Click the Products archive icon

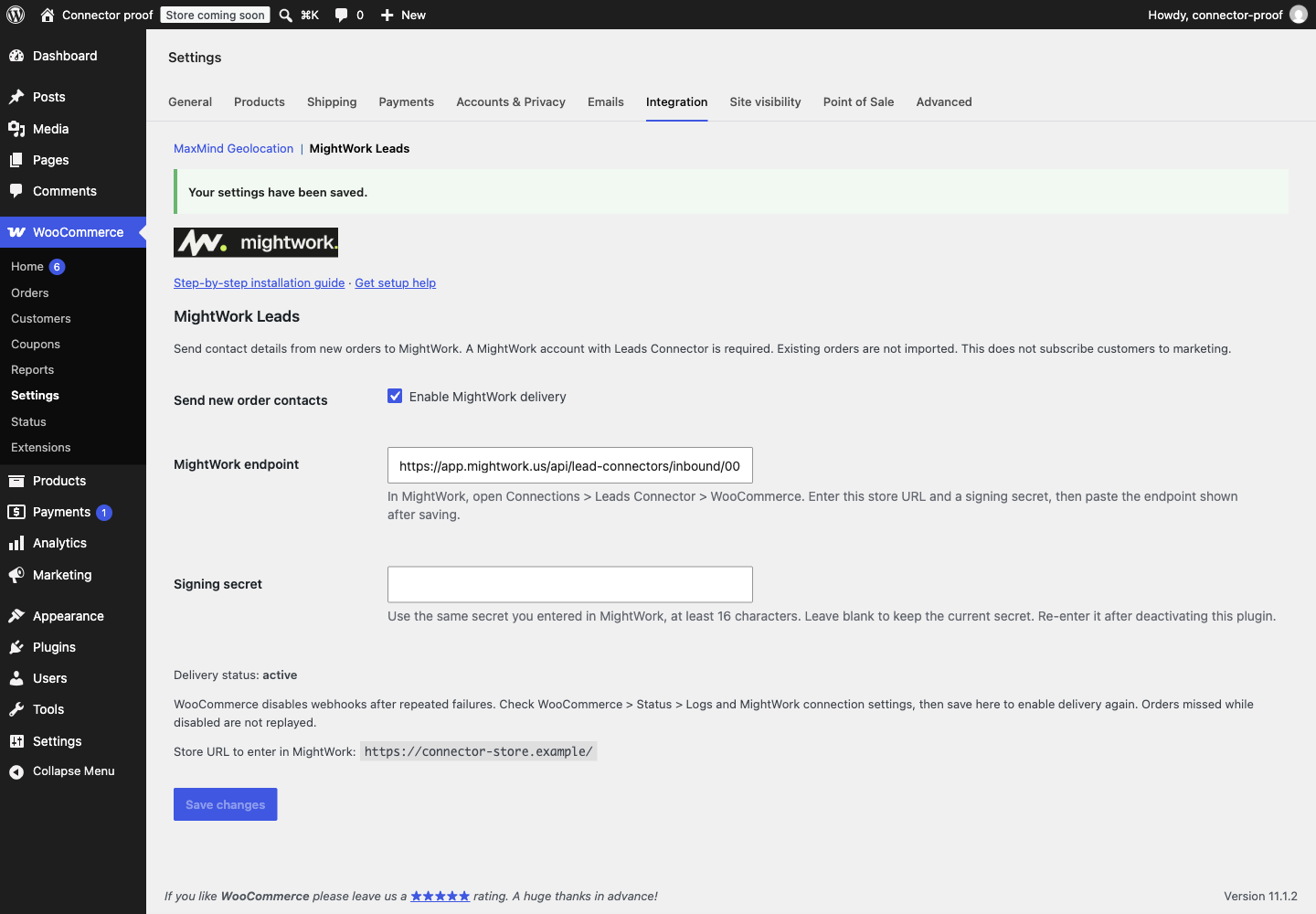click(x=16, y=481)
